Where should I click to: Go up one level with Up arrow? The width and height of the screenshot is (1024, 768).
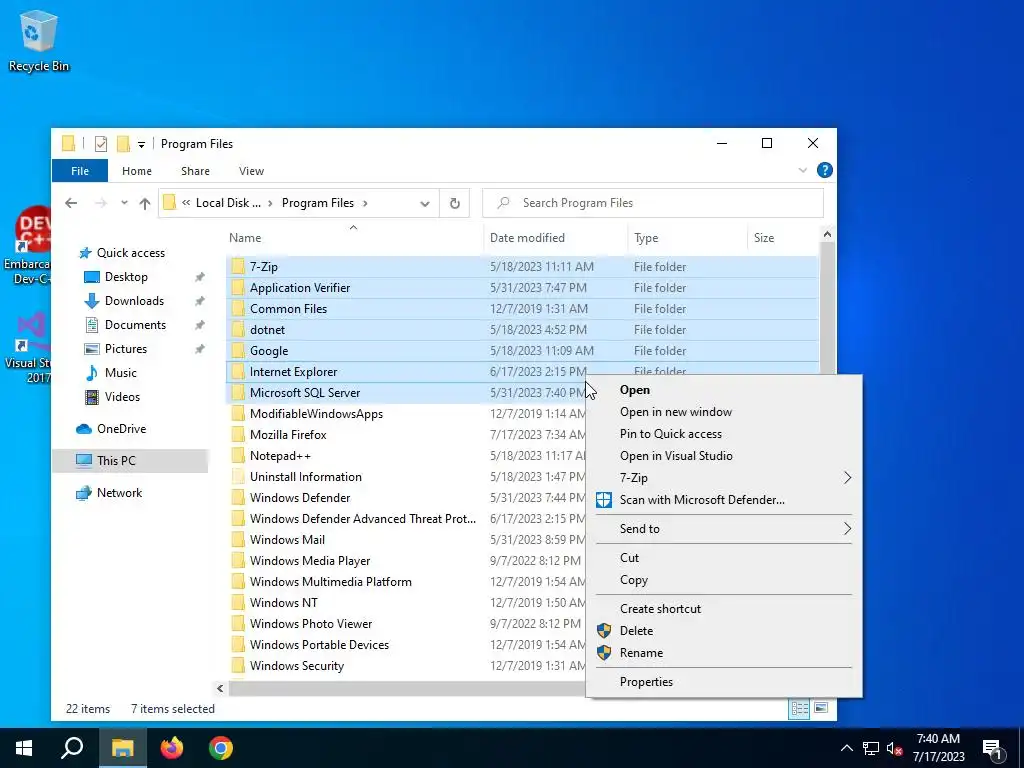click(x=145, y=203)
